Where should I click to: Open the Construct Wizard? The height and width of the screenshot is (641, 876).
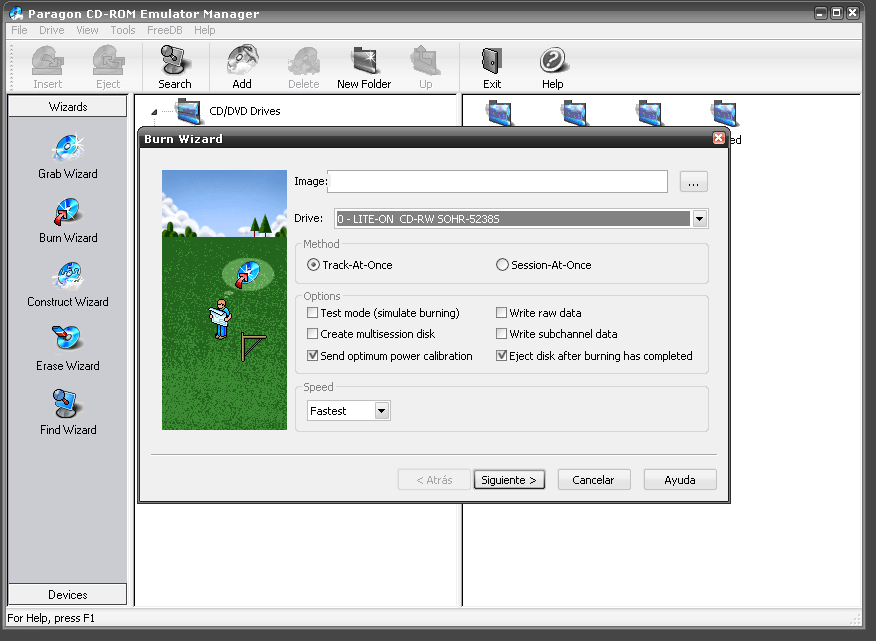click(67, 283)
